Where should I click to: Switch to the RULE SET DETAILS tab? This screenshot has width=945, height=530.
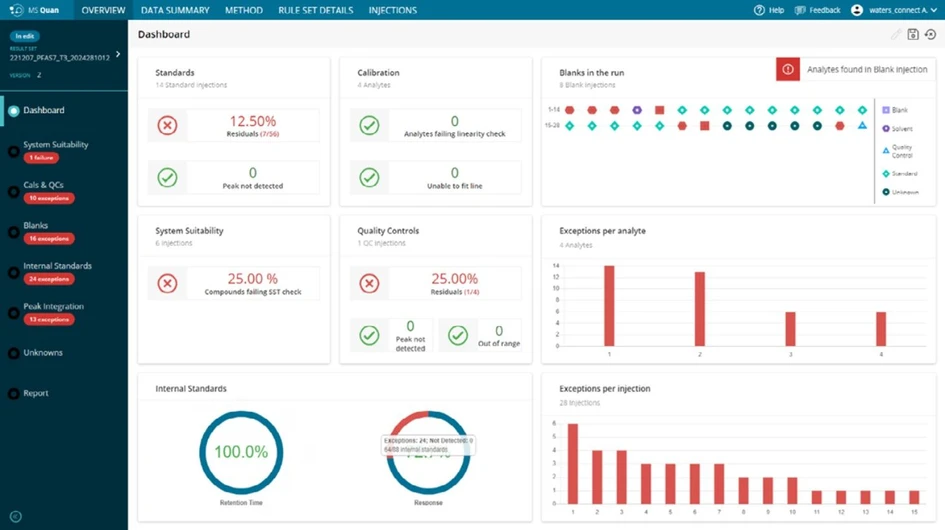315,10
